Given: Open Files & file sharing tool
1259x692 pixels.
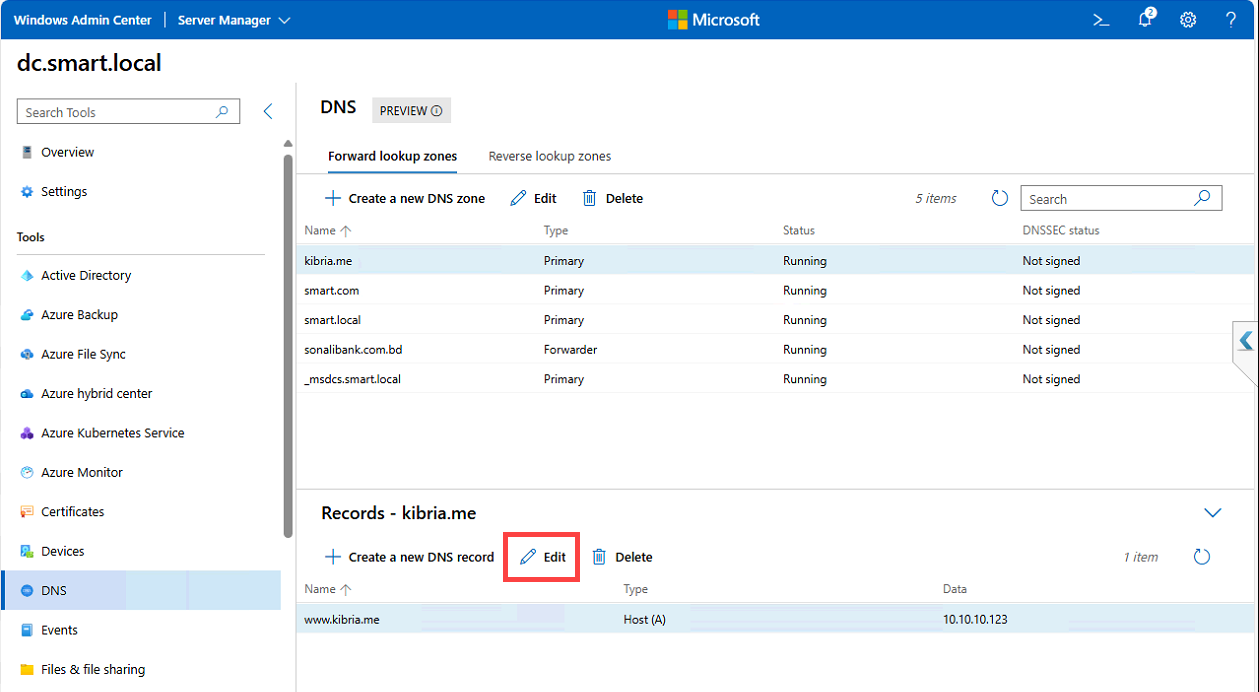Looking at the screenshot, I should point(92,669).
